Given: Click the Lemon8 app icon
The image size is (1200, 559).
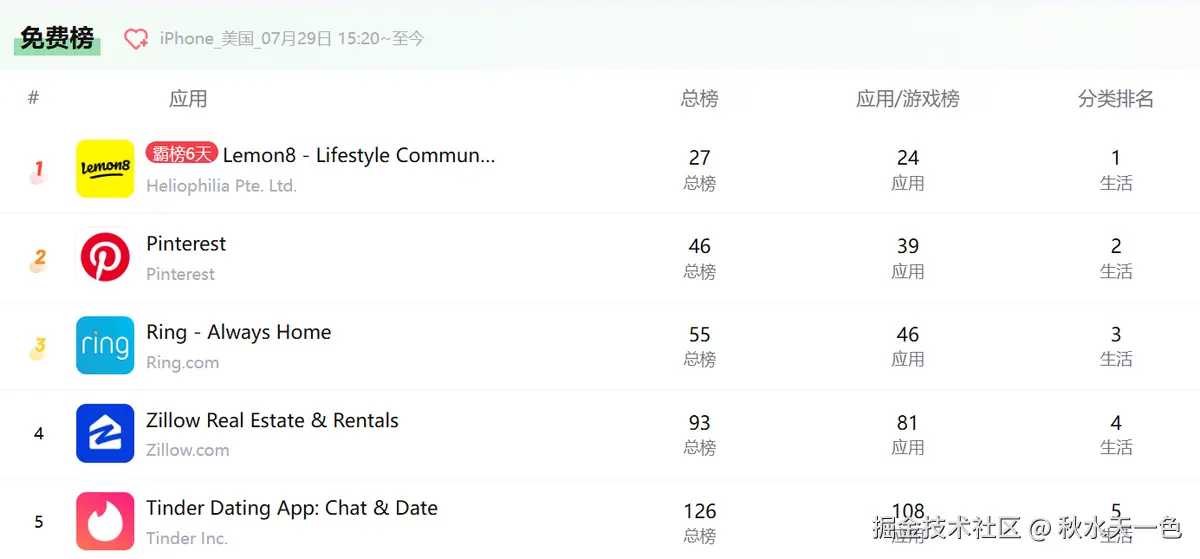Looking at the screenshot, I should click(x=105, y=169).
